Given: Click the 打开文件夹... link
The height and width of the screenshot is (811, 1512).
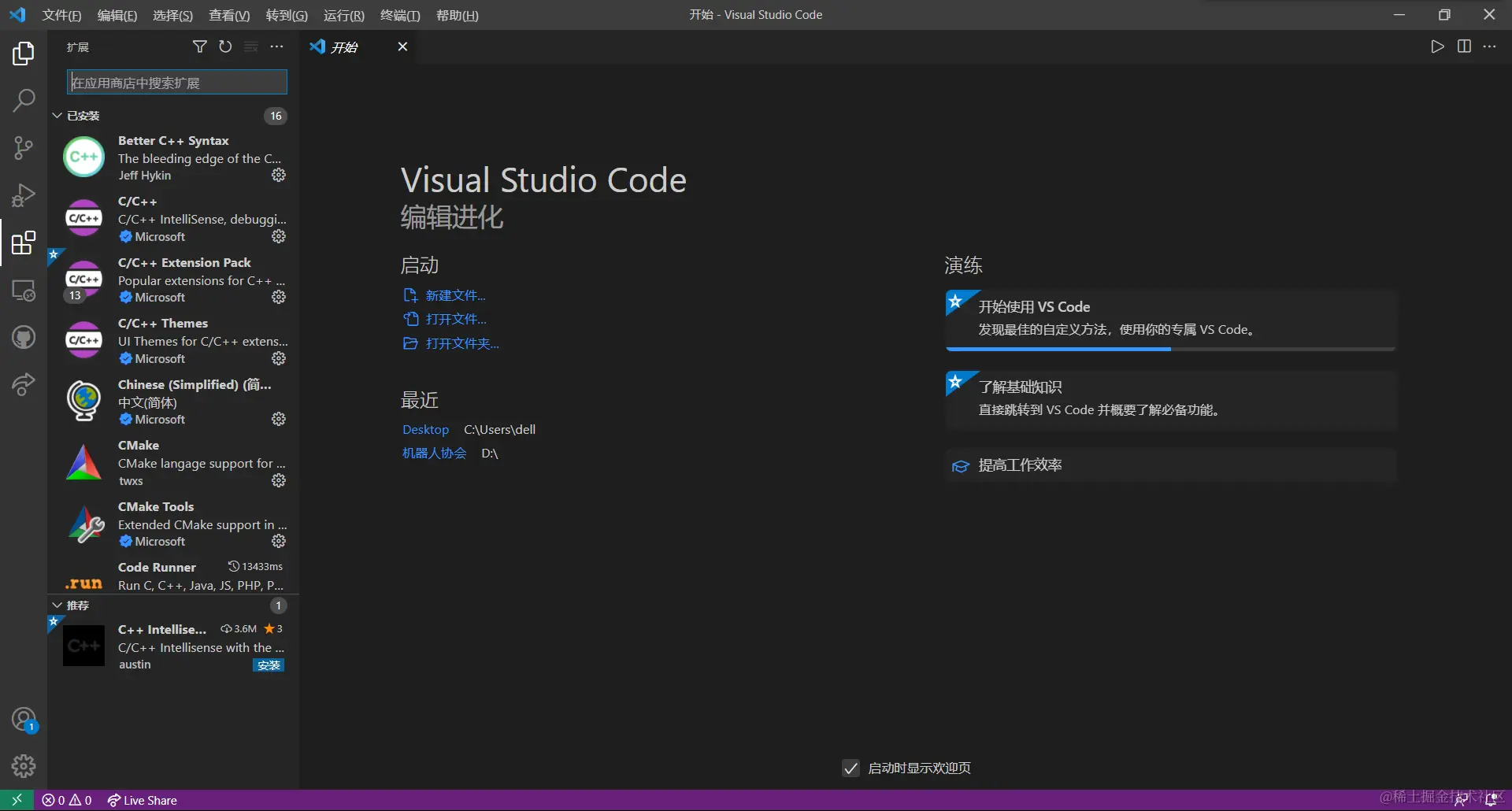Looking at the screenshot, I should point(462,343).
